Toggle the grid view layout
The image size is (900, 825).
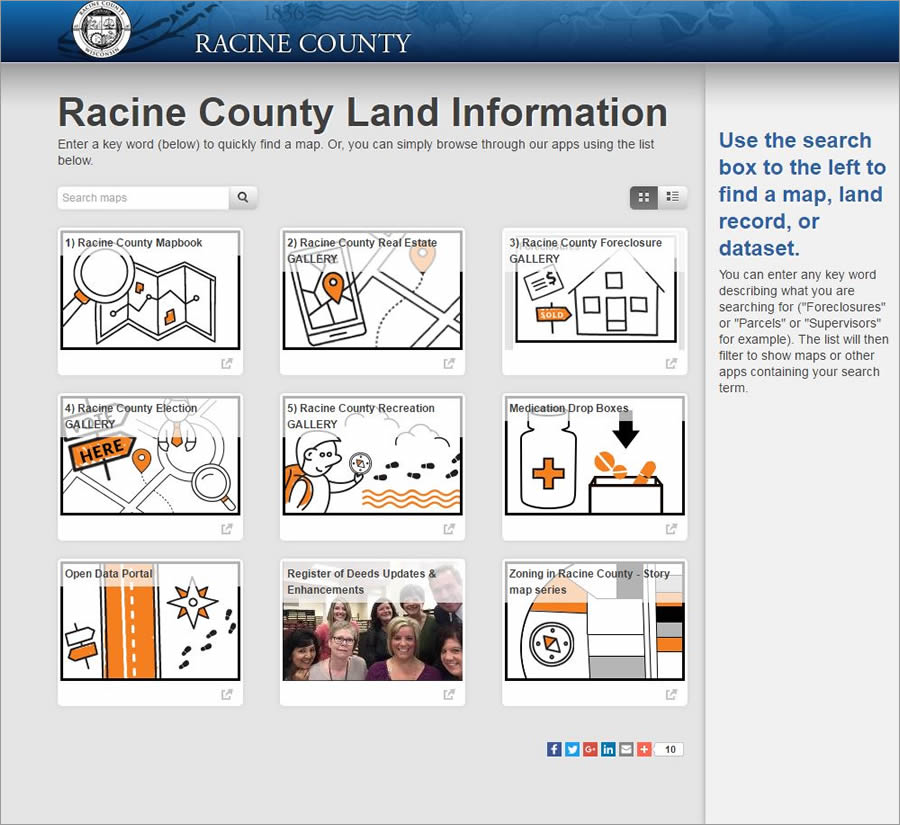tap(643, 197)
